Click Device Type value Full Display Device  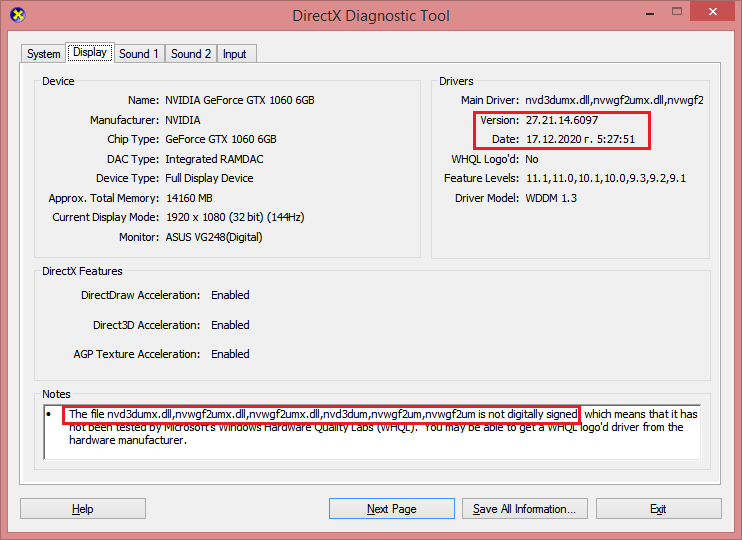209,178
